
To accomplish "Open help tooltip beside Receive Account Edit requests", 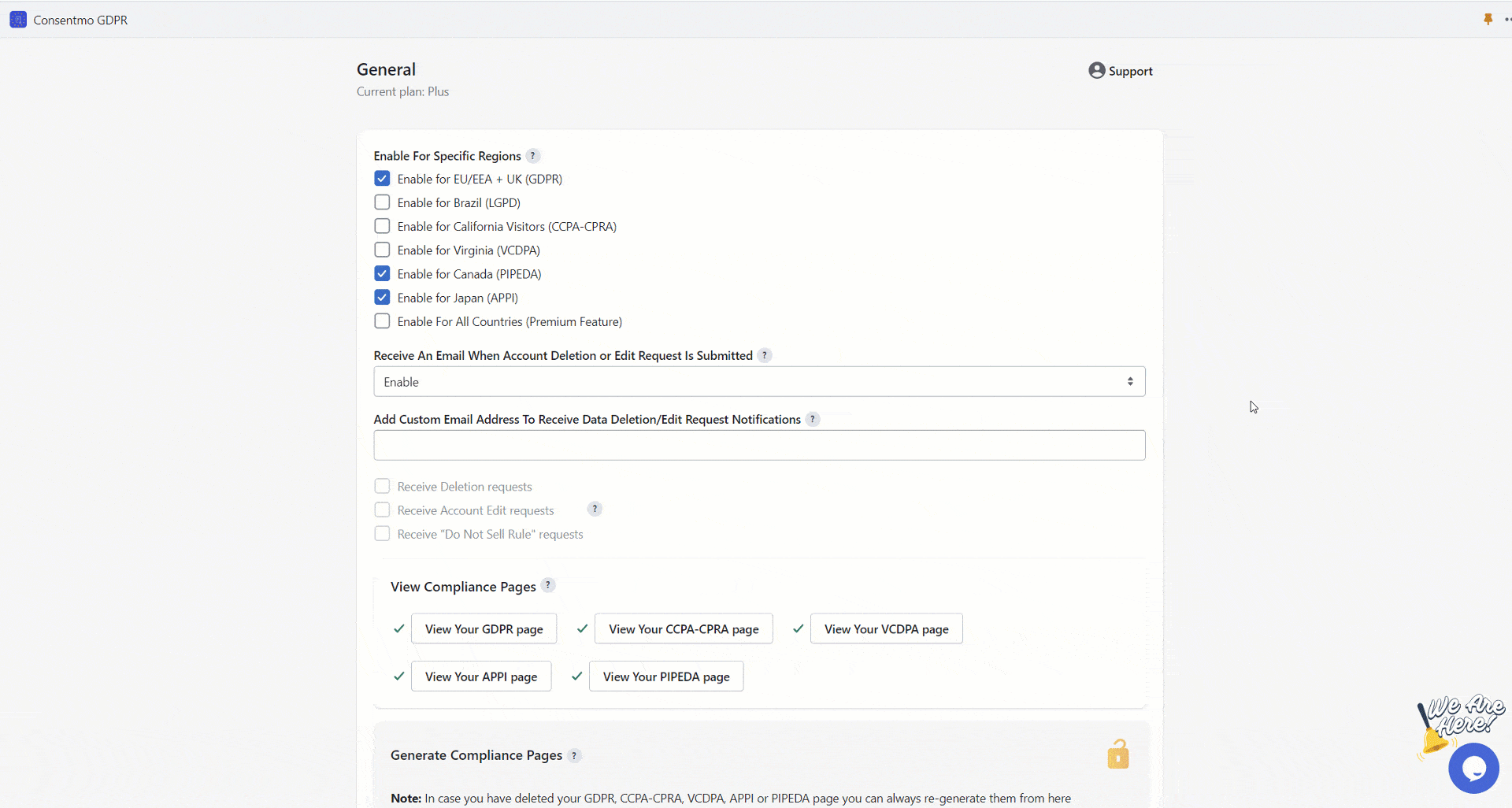I will (595, 509).
